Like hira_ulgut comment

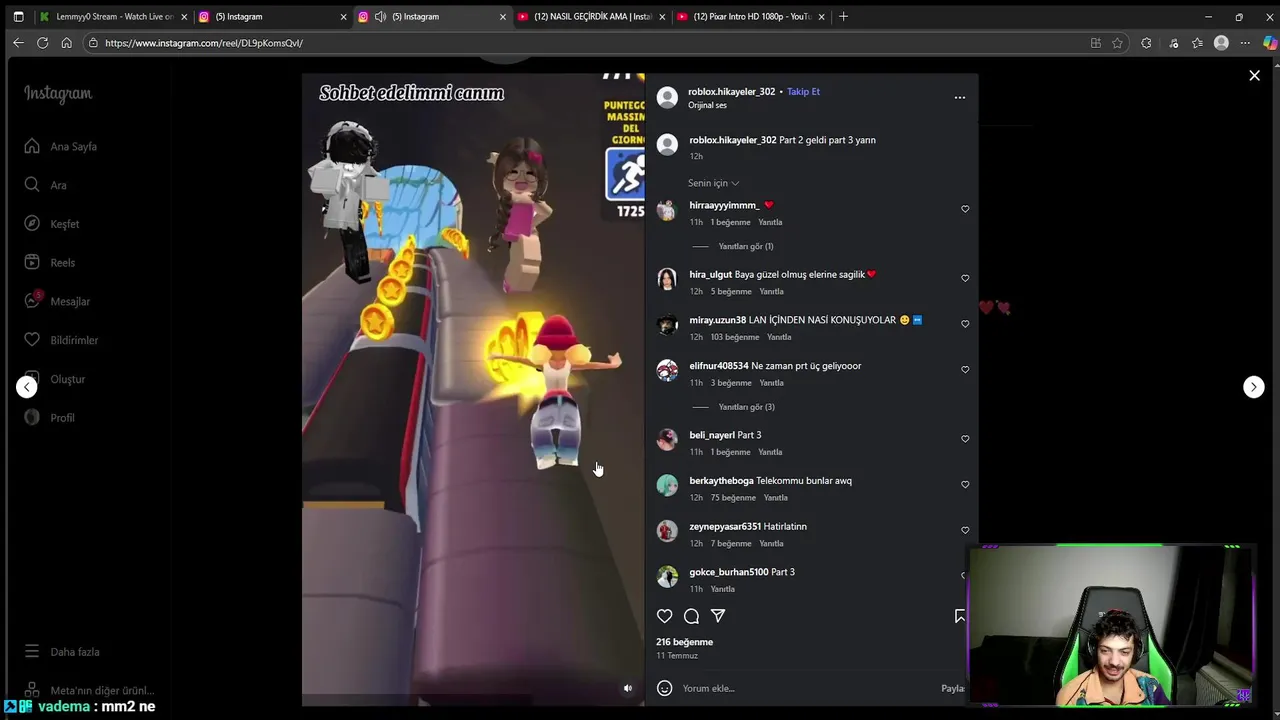(965, 278)
